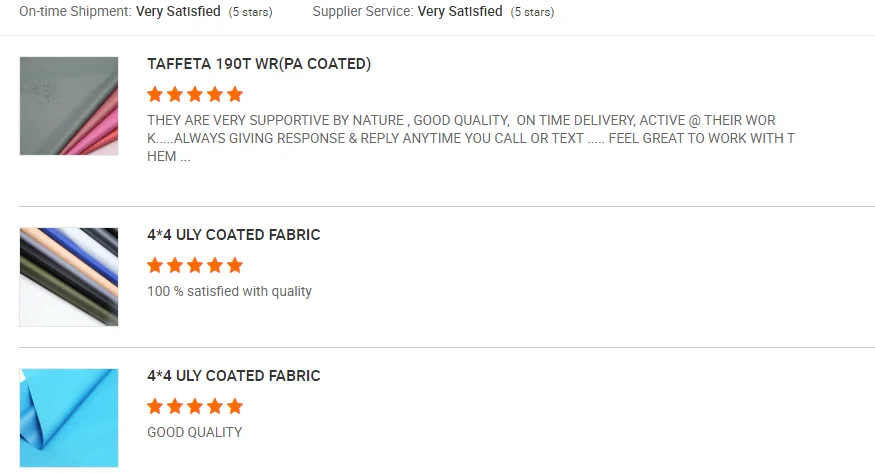Open the gray and pink taffeta fabric thumbnail

(69, 106)
